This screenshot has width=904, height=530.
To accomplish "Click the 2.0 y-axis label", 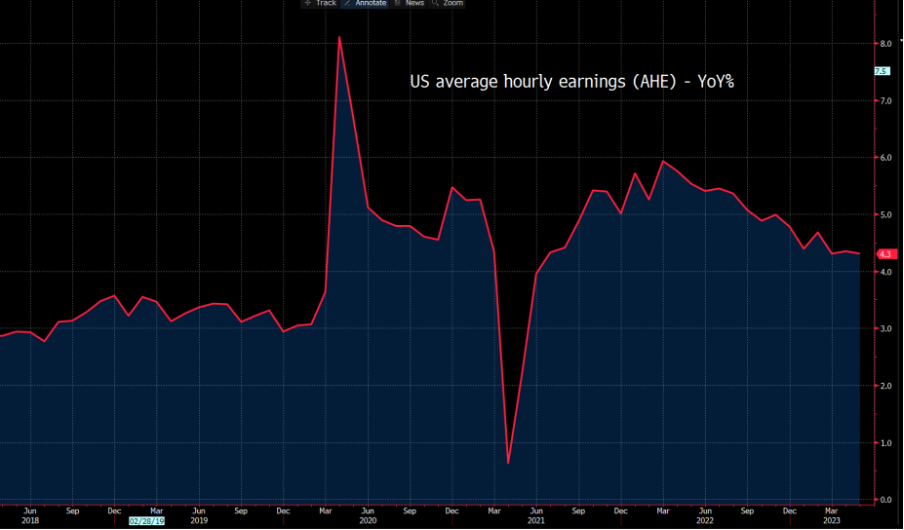I will (886, 386).
